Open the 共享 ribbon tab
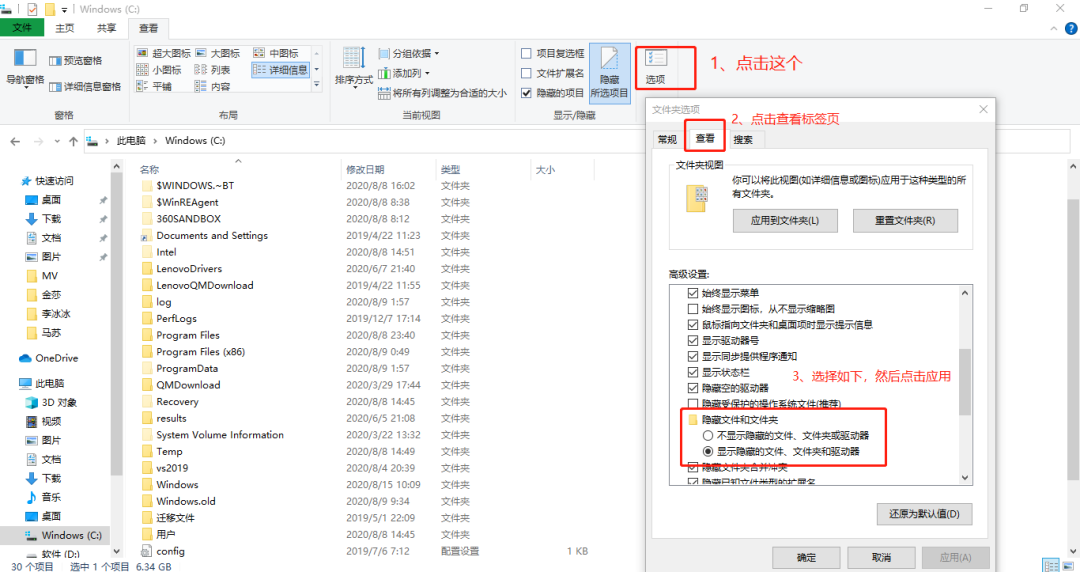This screenshot has height=572, width=1080. click(106, 28)
